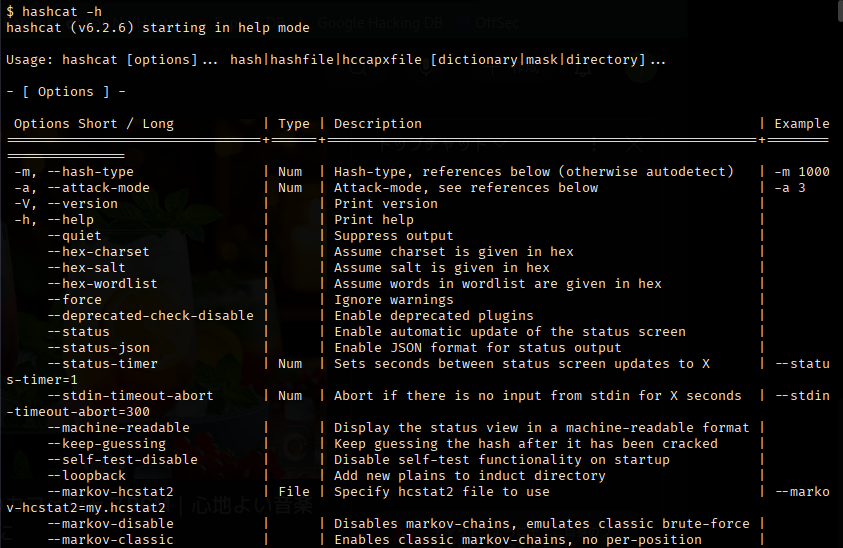Click the "--deprecated-check-disable" option
The width and height of the screenshot is (843, 548).
tap(150, 316)
